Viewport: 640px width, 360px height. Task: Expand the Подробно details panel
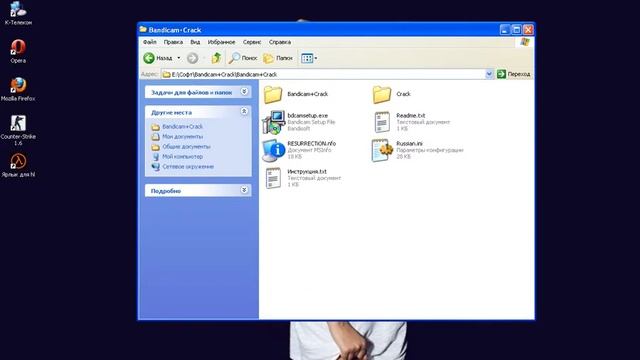pos(244,190)
